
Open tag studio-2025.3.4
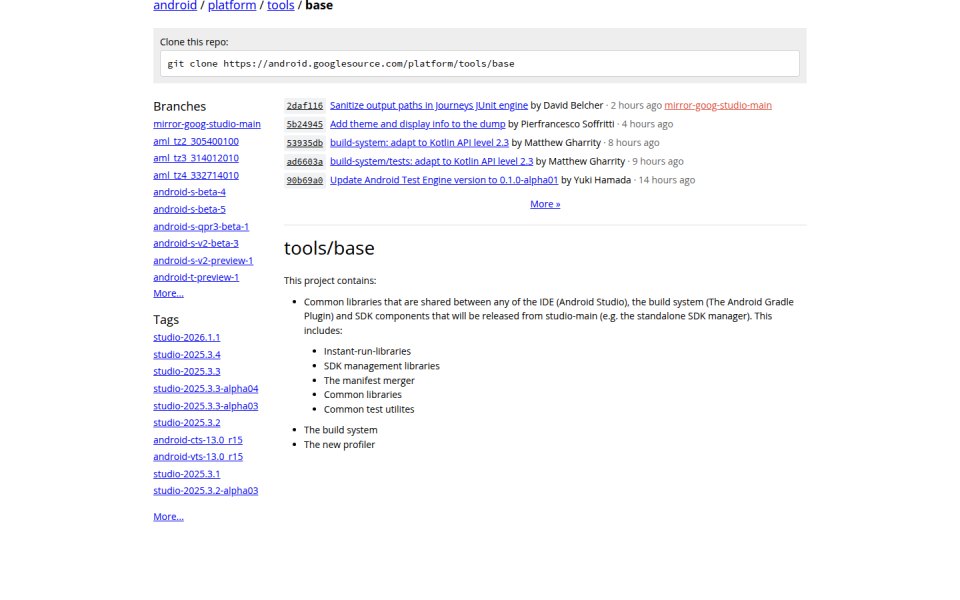coord(187,354)
